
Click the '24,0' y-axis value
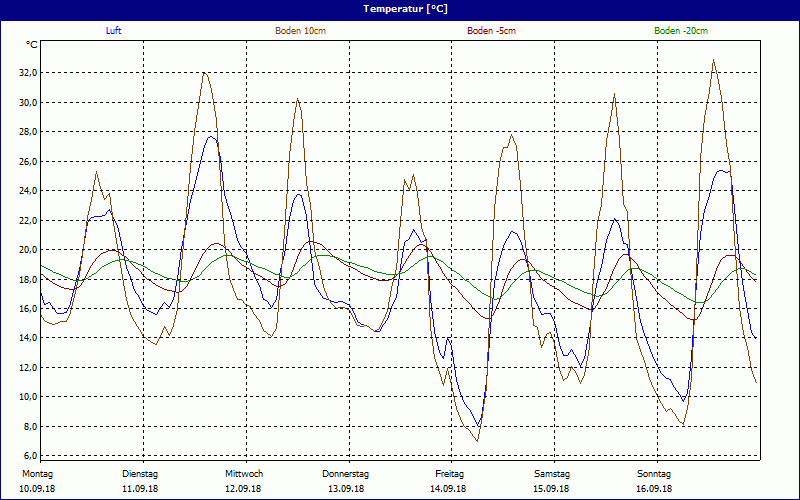coord(28,191)
